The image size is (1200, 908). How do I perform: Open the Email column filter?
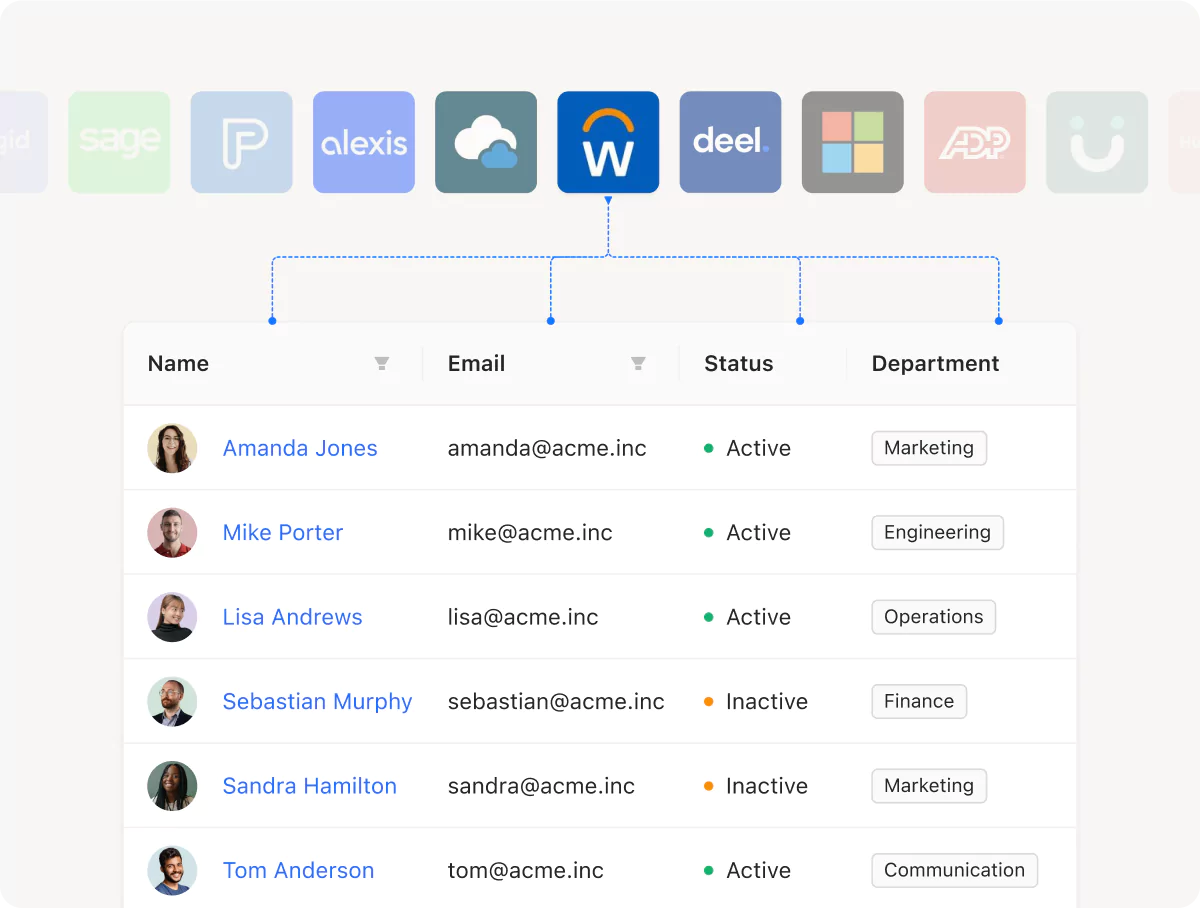coord(638,364)
